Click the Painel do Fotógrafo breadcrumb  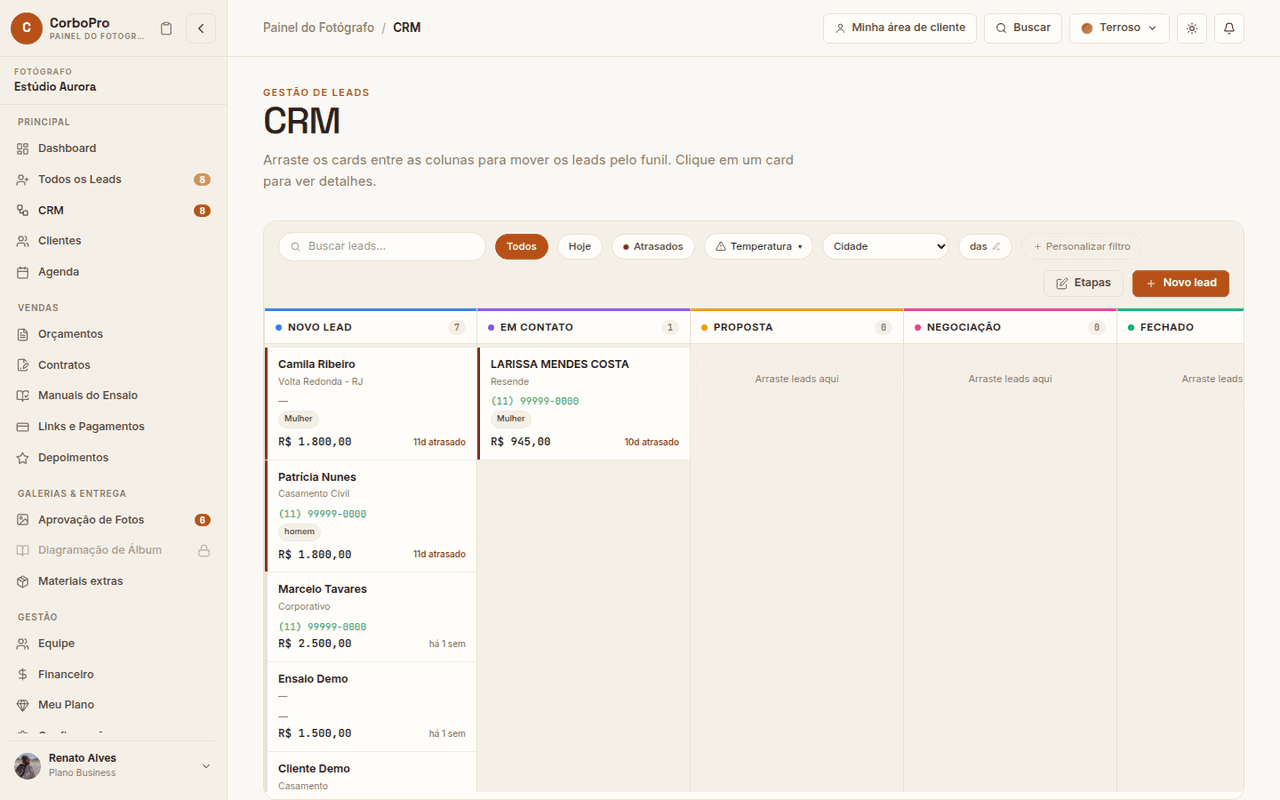pyautogui.click(x=317, y=28)
